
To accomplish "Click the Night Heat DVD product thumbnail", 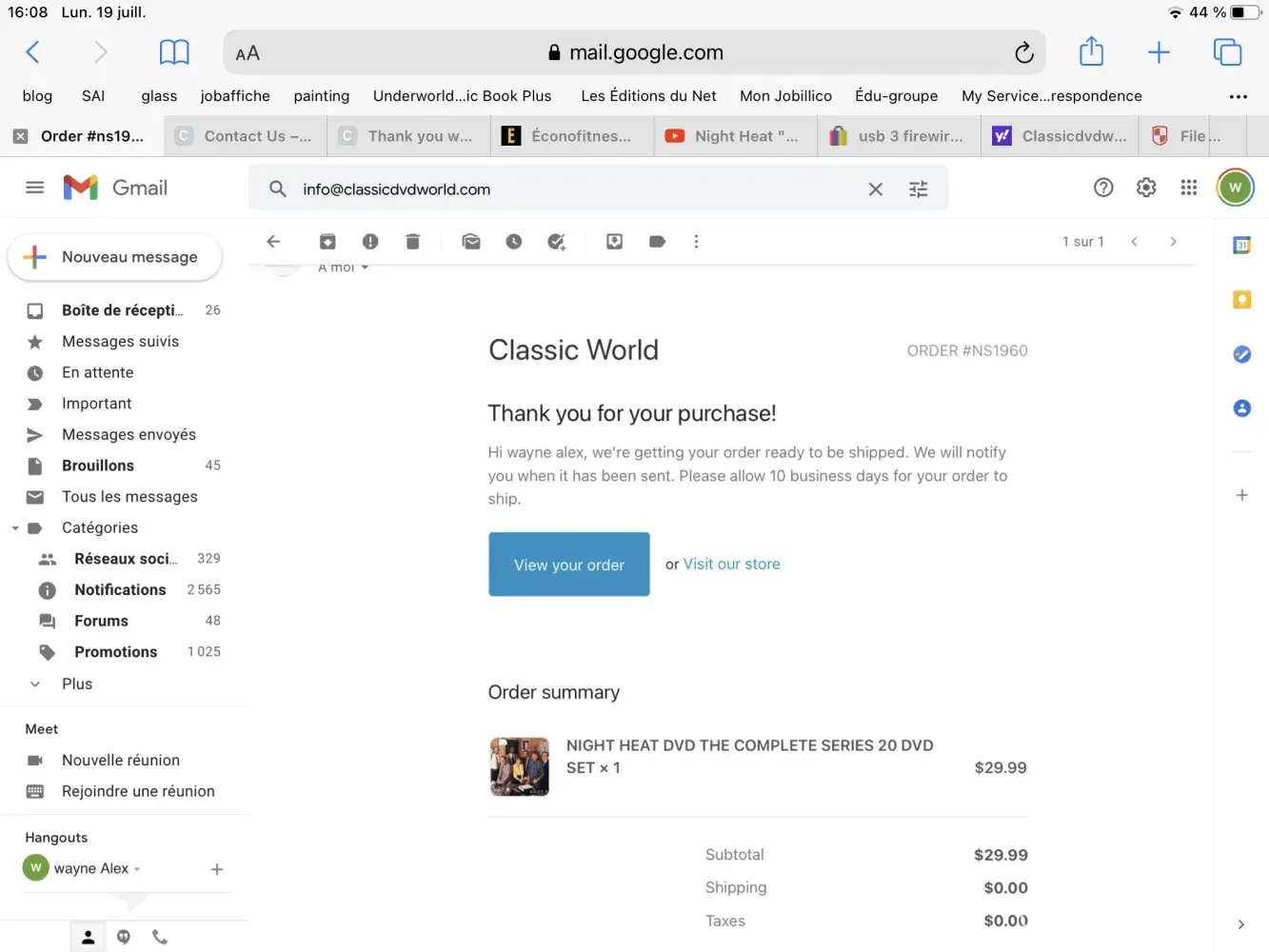I will tap(520, 766).
